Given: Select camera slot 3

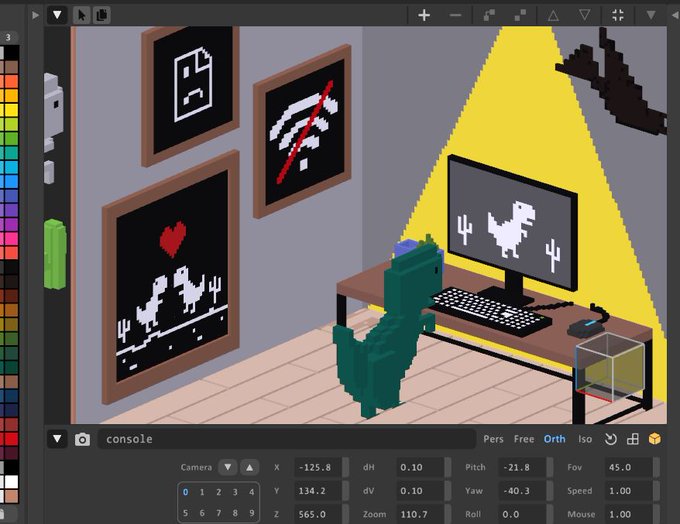Looking at the screenshot, I should 235,492.
